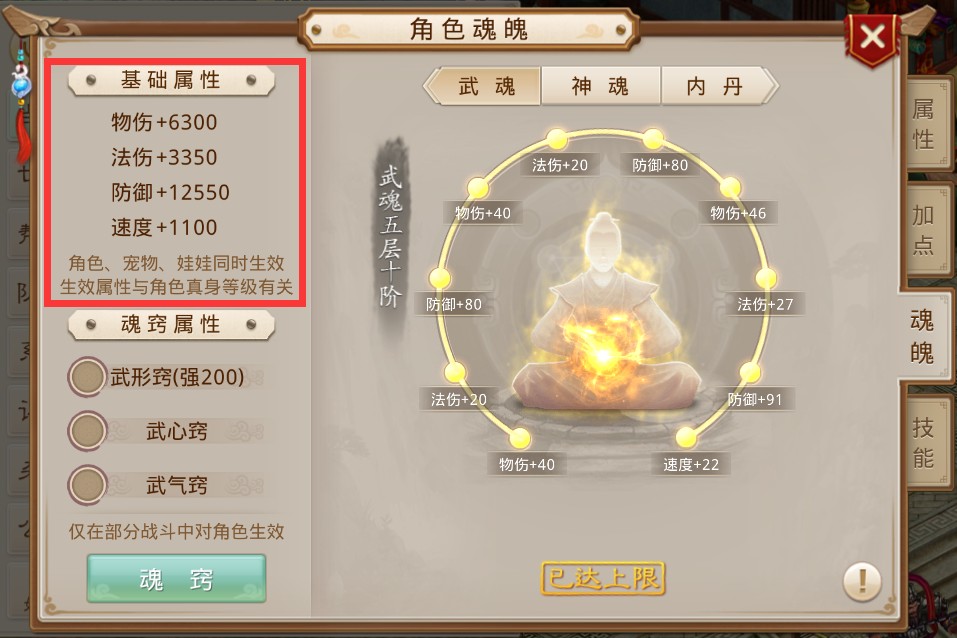The height and width of the screenshot is (638, 957).
Task: Open the 内丹 tab
Action: pos(715,86)
